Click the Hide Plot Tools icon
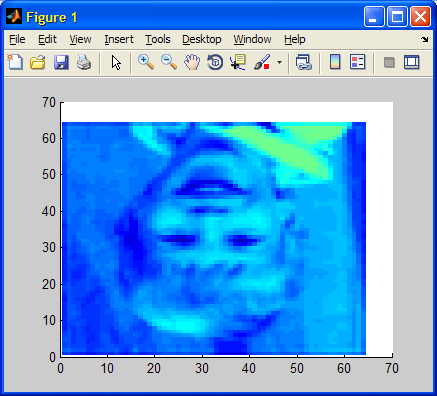Viewport: 437px width, 396px height. (x=389, y=62)
